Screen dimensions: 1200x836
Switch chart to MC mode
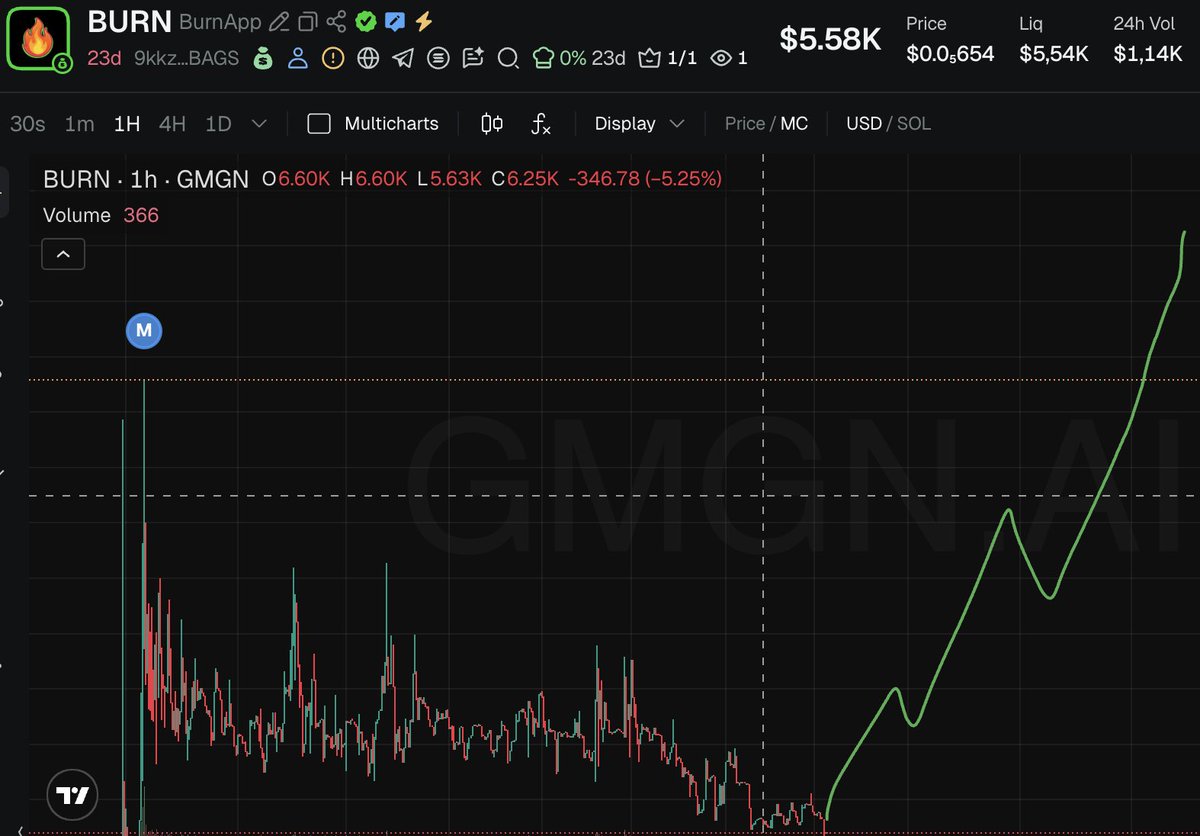(794, 124)
